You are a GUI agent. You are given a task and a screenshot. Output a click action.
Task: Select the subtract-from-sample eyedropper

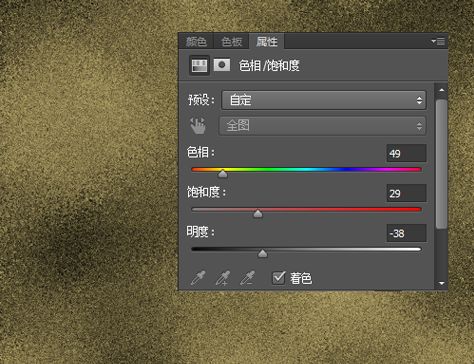(247, 278)
